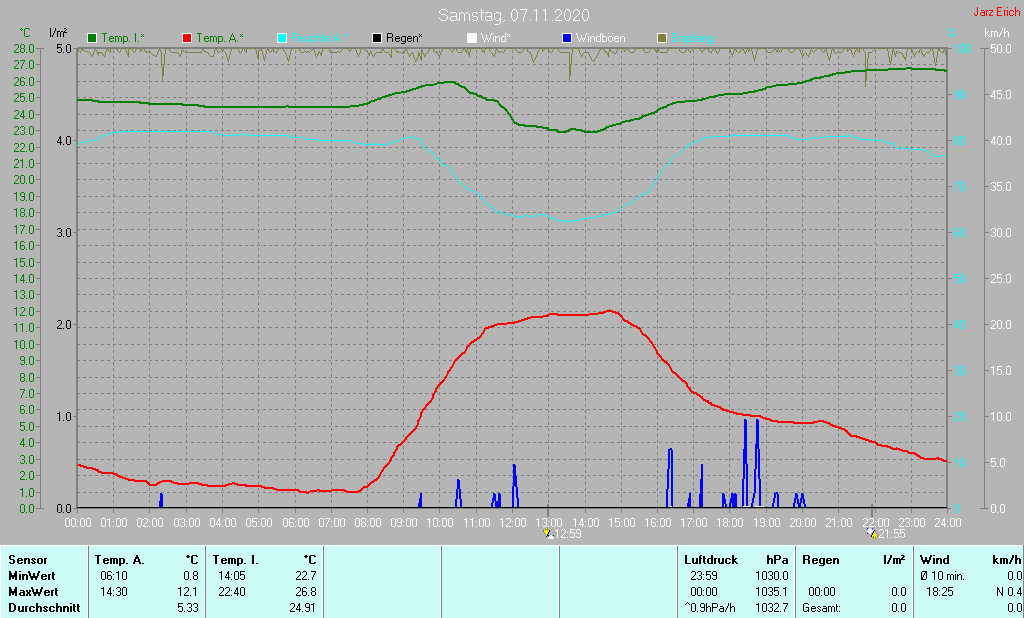
Task: Click the blue Windböen legend swatch
Action: [x=567, y=38]
